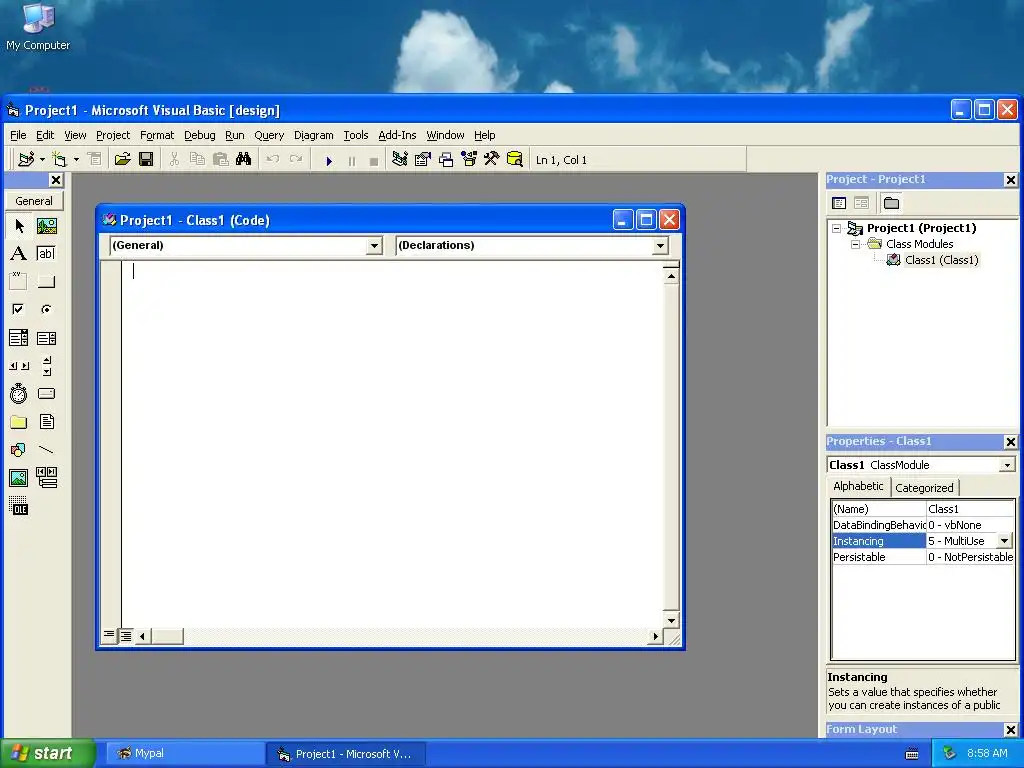This screenshot has width=1024, height=768.
Task: Select the horizontal scroll bar control
Action: coord(19,366)
